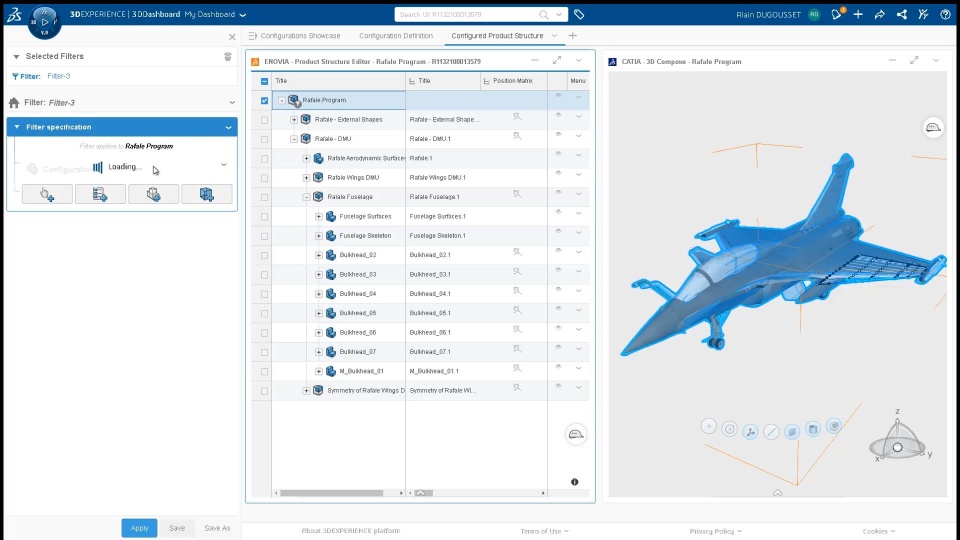Viewport: 960px width, 540px height.
Task: Collapse the Selected Filters triangle
Action: tap(17, 56)
